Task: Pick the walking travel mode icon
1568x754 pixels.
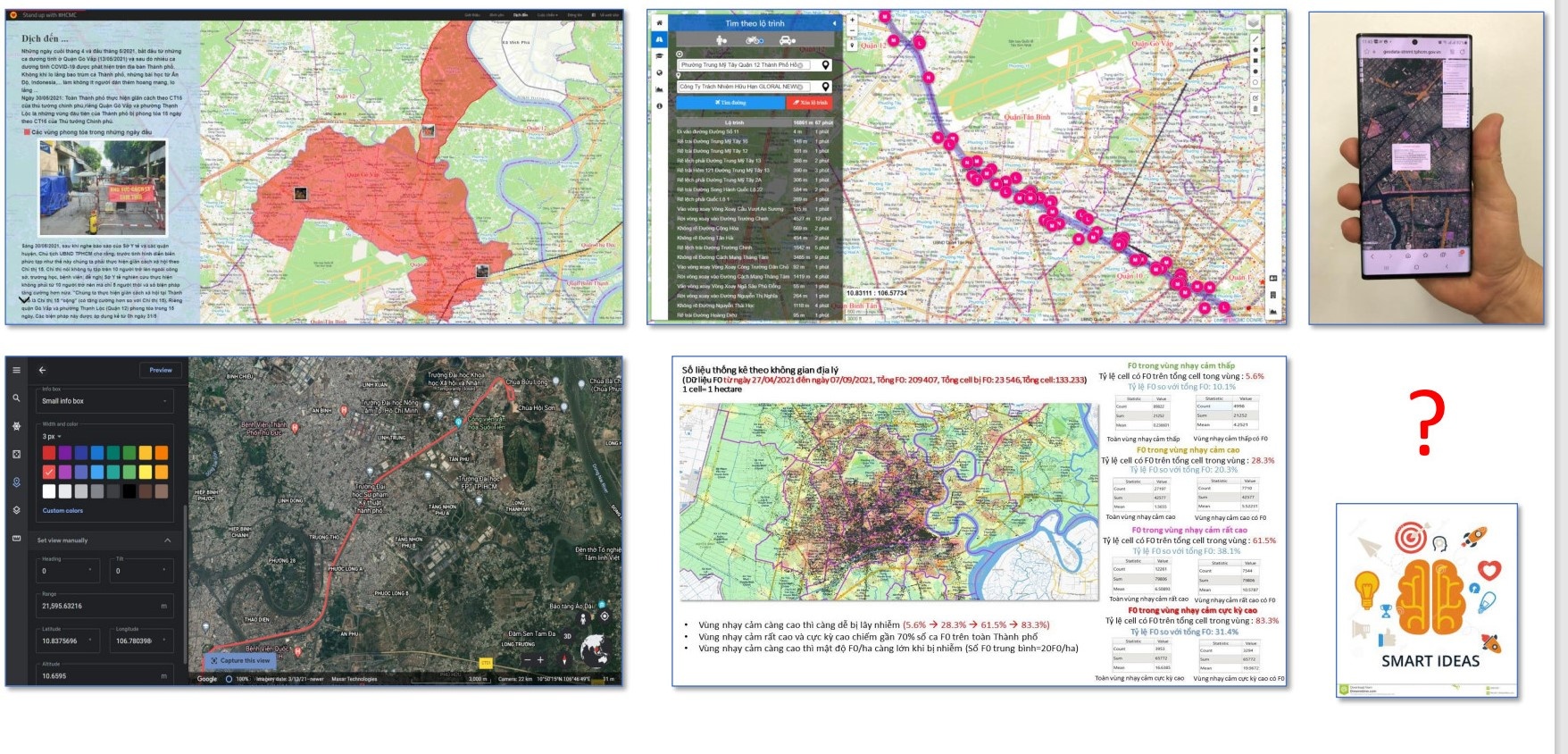Action: click(721, 40)
